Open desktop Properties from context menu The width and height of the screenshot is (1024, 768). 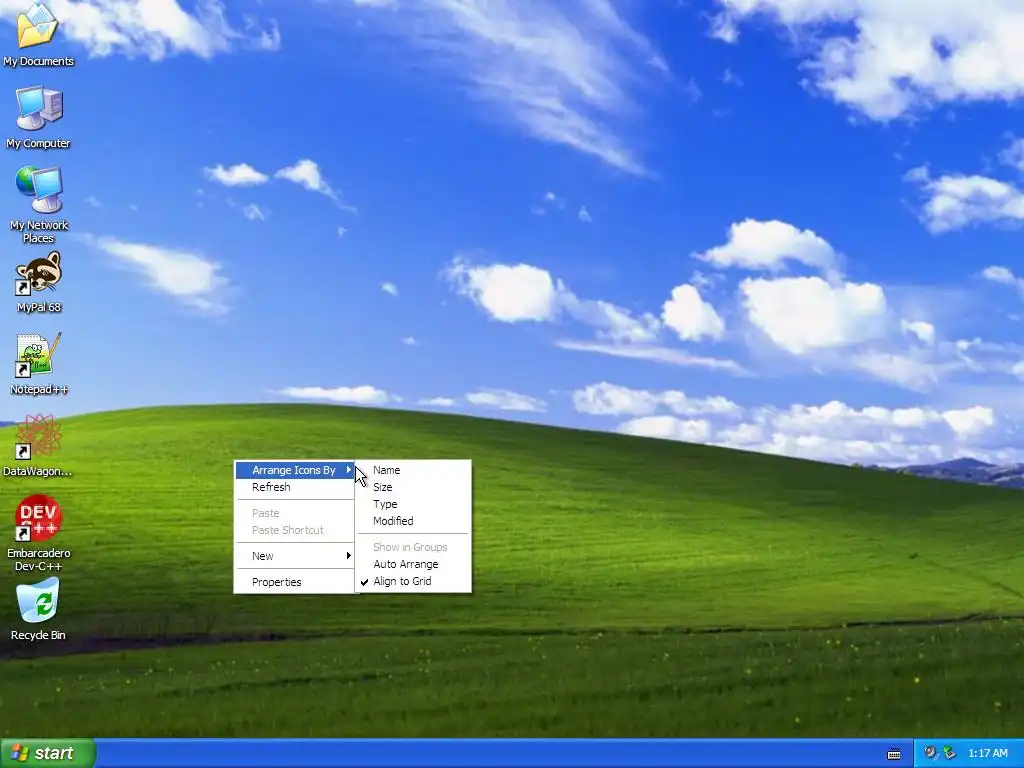click(295, 582)
